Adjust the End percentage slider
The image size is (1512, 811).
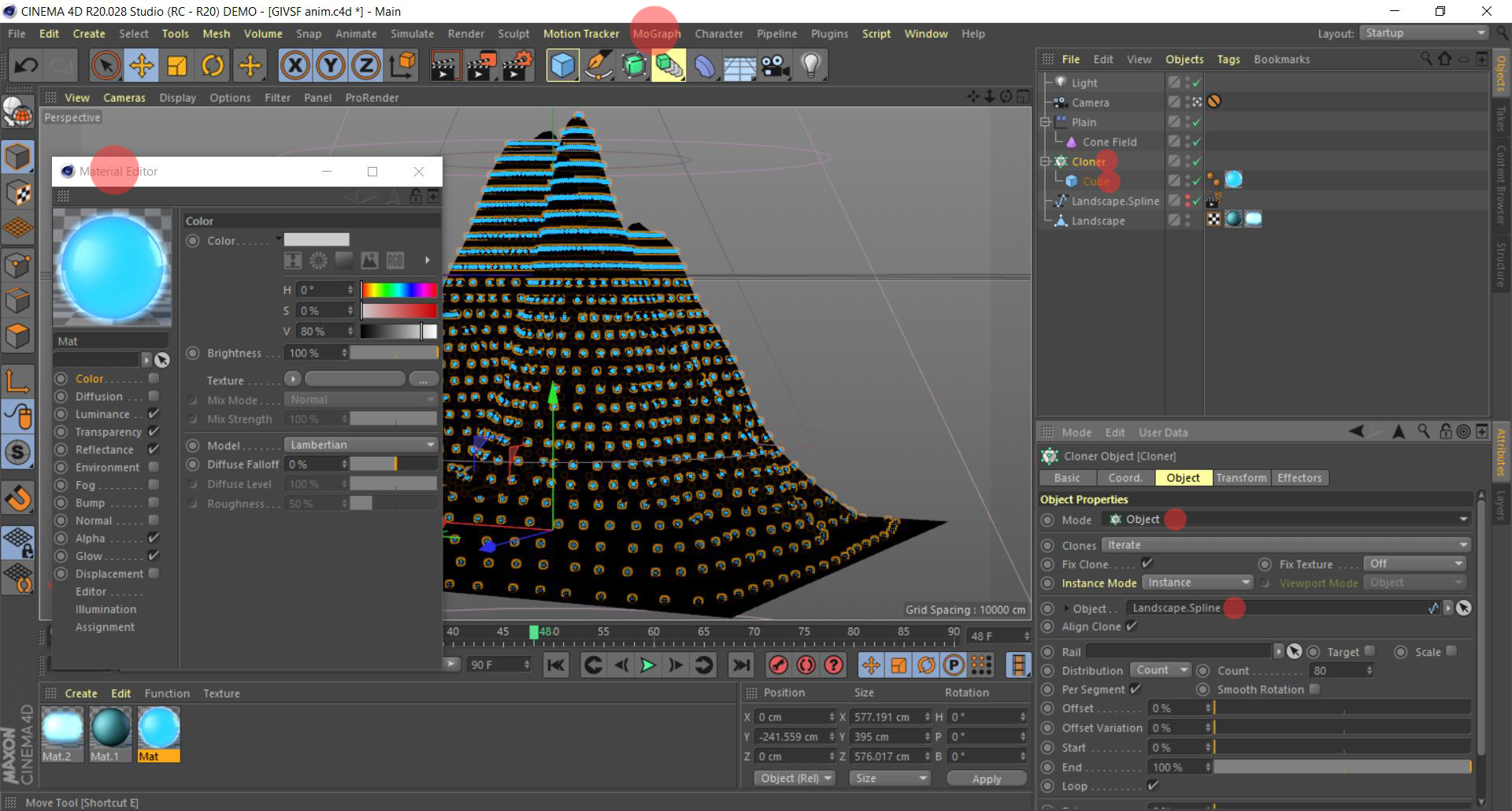(x=1342, y=767)
